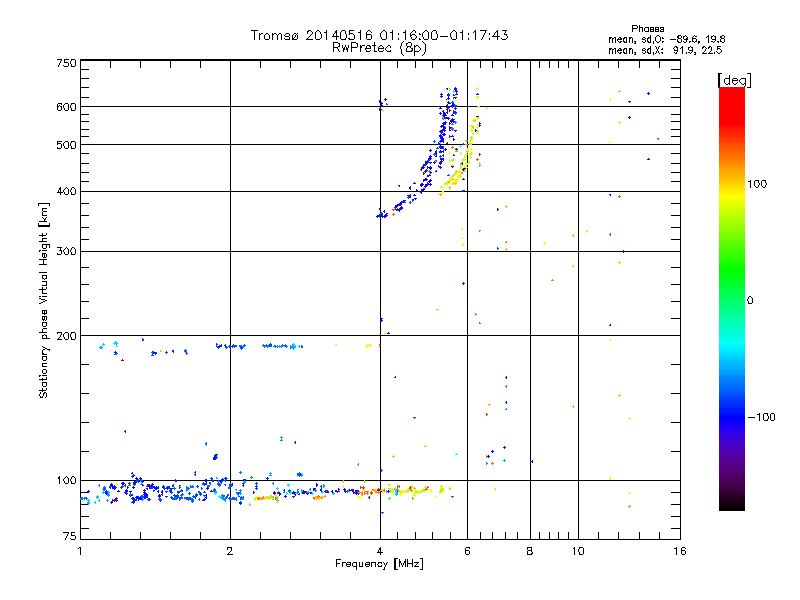Click the y-axis tick label '200'
Image resolution: width=800 pixels, height=600 pixels.
click(x=66, y=336)
